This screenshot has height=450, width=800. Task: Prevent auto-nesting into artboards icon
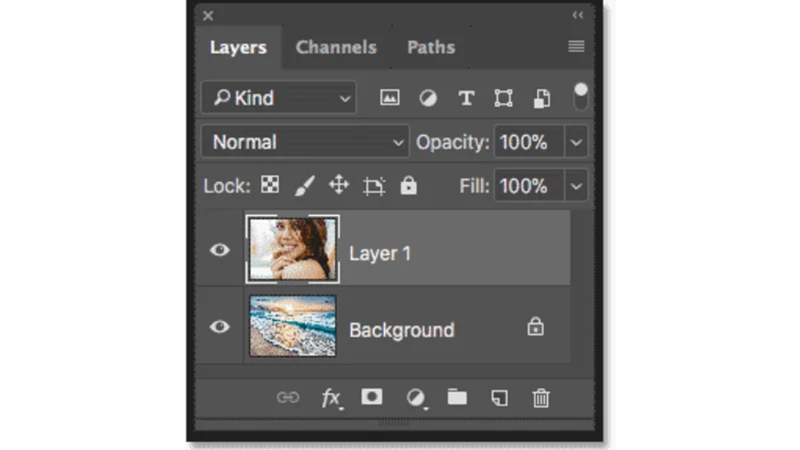coord(374,186)
